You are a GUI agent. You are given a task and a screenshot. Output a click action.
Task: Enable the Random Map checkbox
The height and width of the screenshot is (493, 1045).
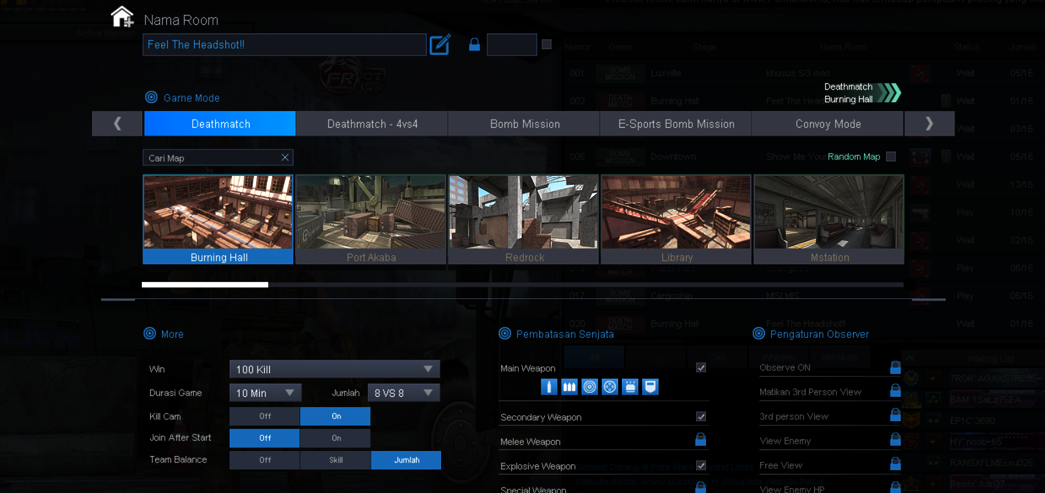[x=891, y=157]
